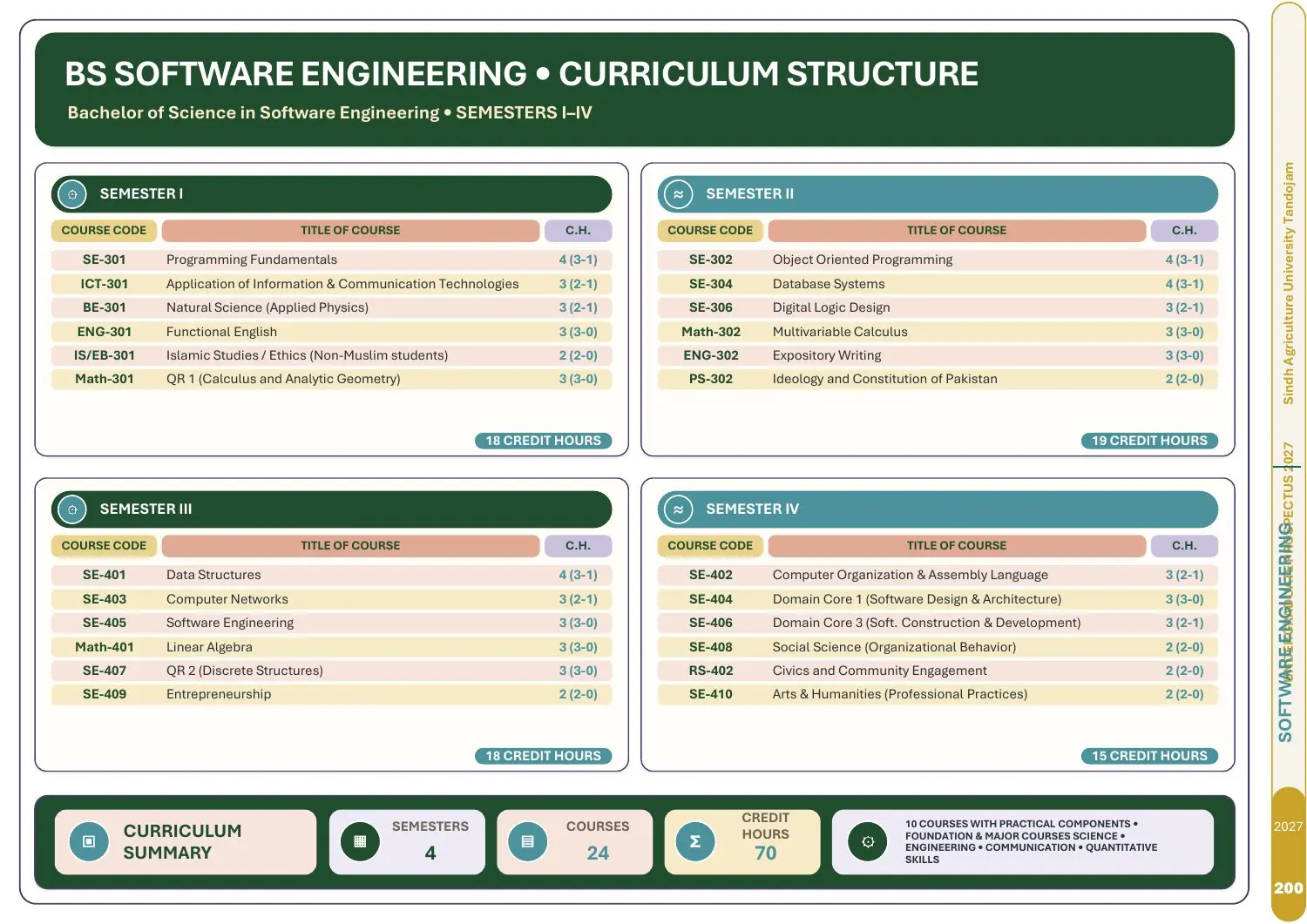Click course code IS/EB-301
Screen dimensions: 1307x924
click(x=105, y=355)
